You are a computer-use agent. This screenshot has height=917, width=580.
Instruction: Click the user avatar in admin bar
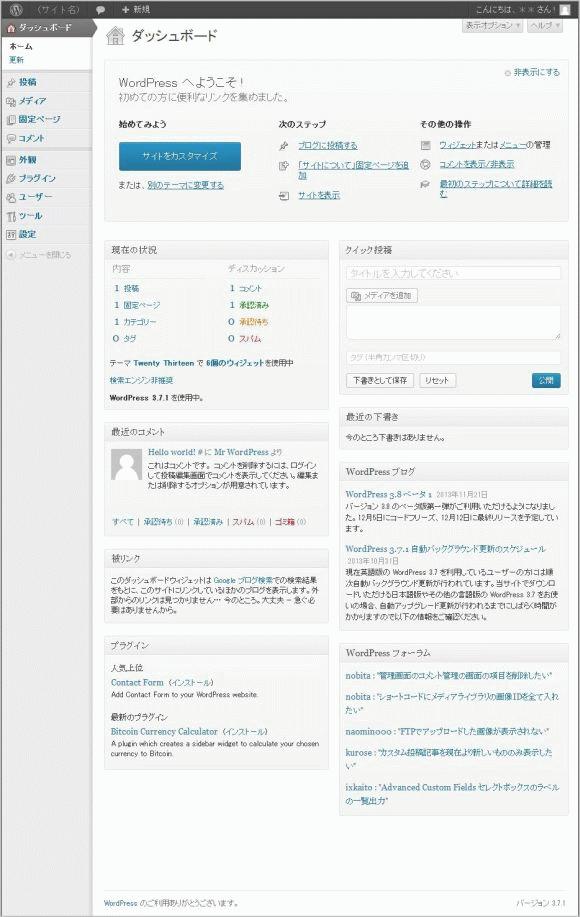565,9
